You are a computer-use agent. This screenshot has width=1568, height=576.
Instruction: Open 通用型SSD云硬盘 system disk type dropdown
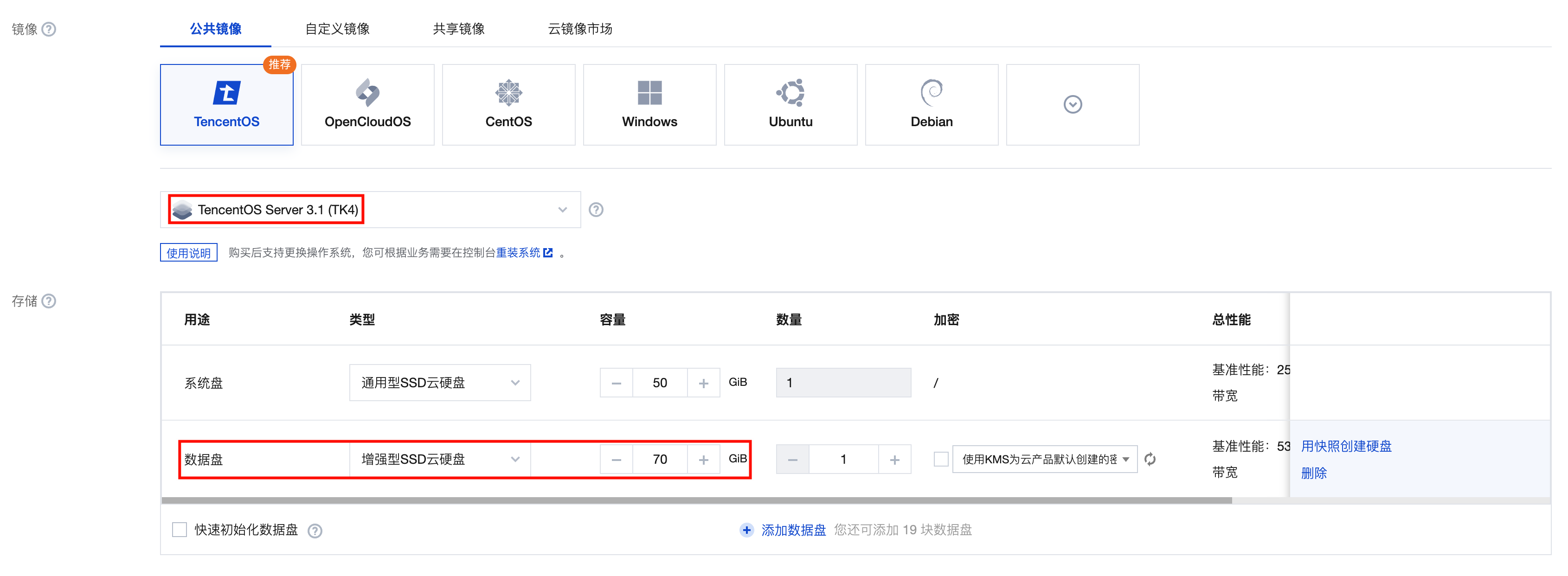[x=439, y=383]
